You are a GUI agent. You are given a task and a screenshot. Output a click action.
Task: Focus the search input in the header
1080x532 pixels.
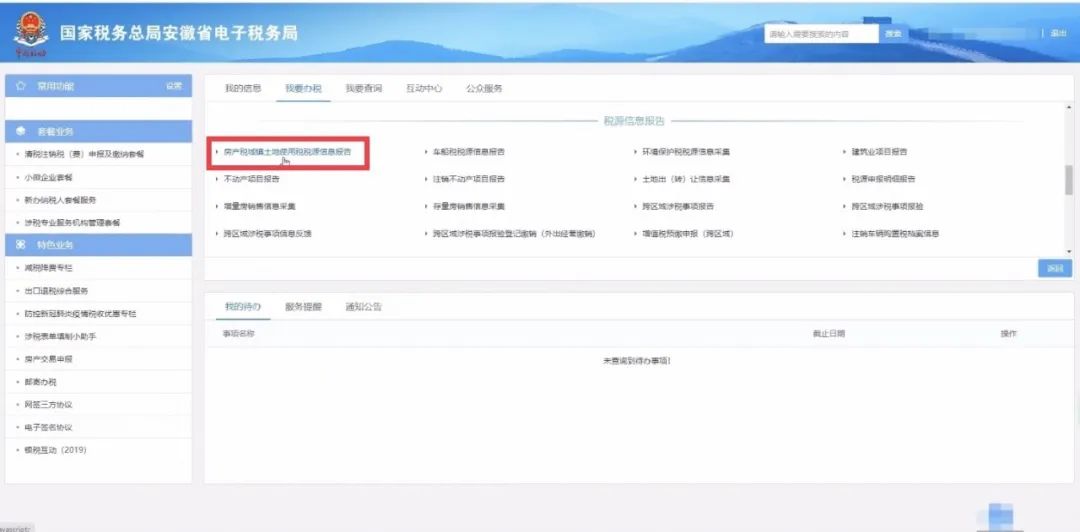coord(821,34)
